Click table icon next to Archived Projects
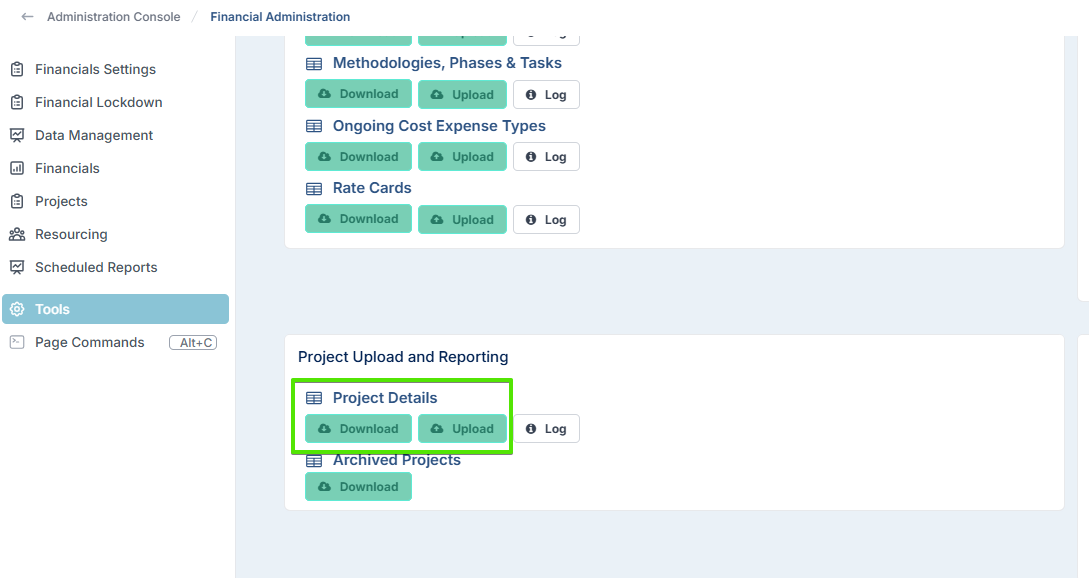1089x578 pixels. click(314, 461)
